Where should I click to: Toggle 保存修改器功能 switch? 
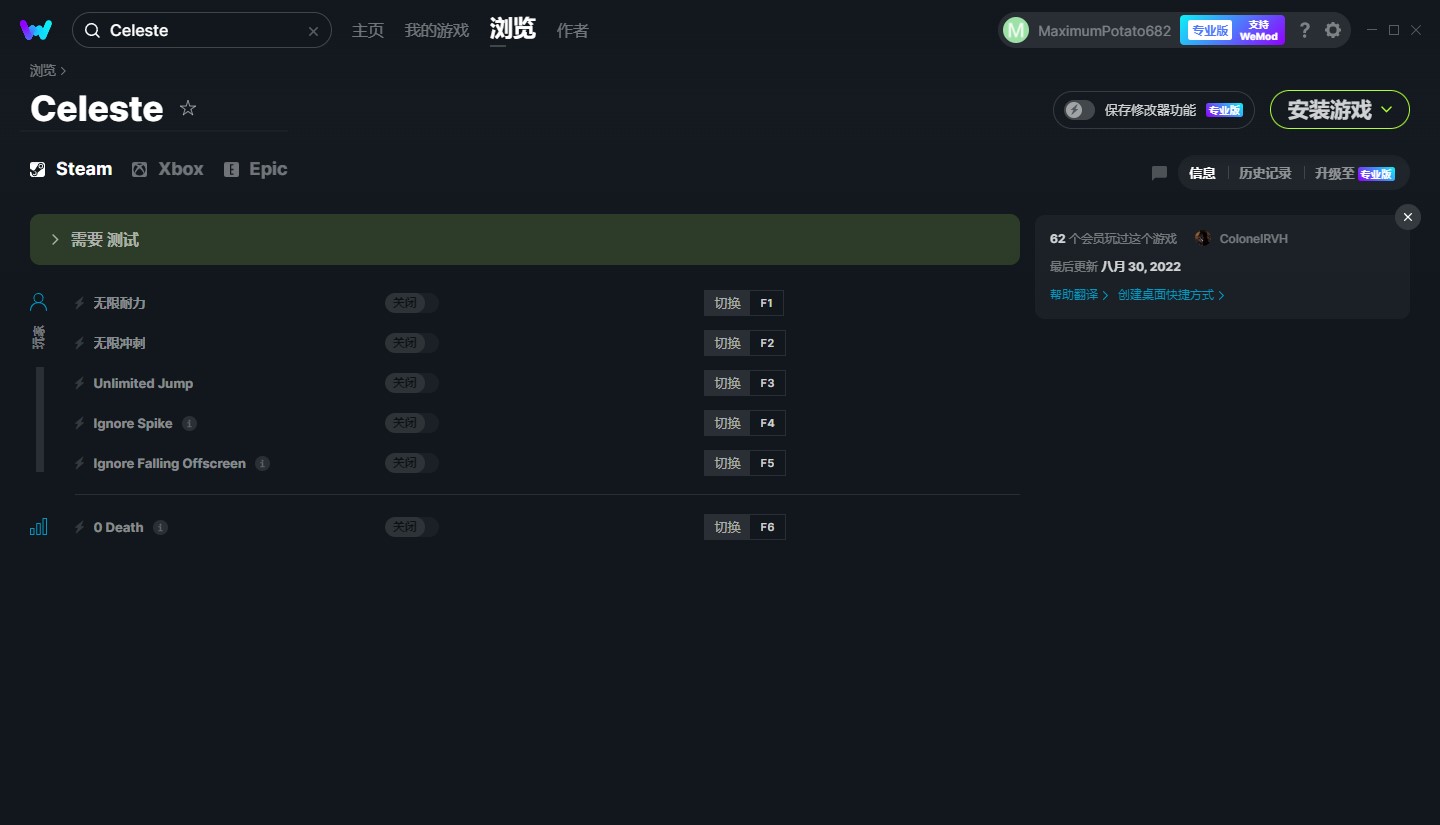tap(1079, 110)
